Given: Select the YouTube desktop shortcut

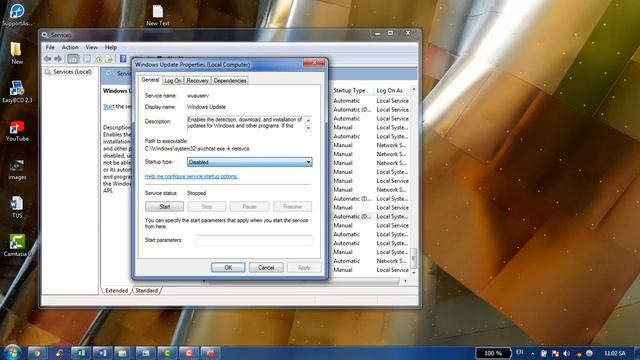Looking at the screenshot, I should click(17, 131).
